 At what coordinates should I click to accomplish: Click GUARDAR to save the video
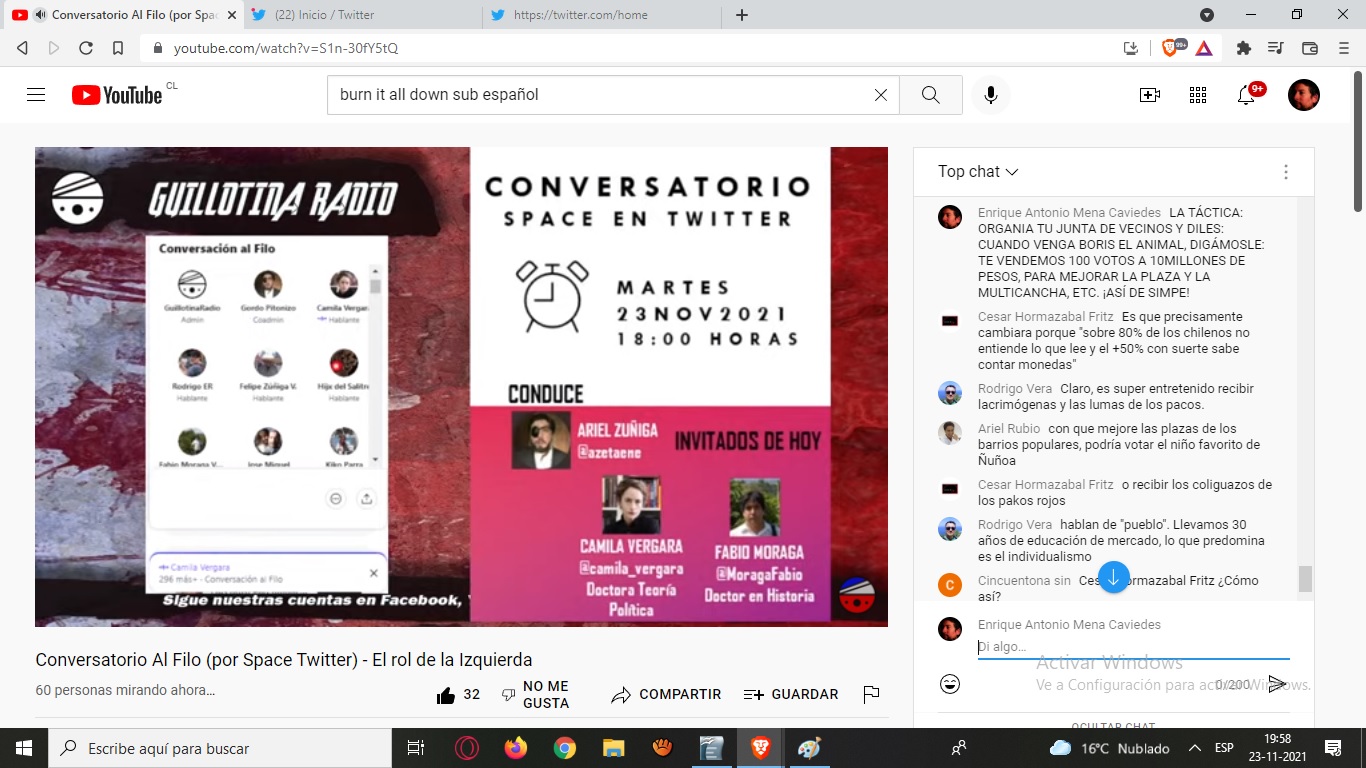(791, 695)
